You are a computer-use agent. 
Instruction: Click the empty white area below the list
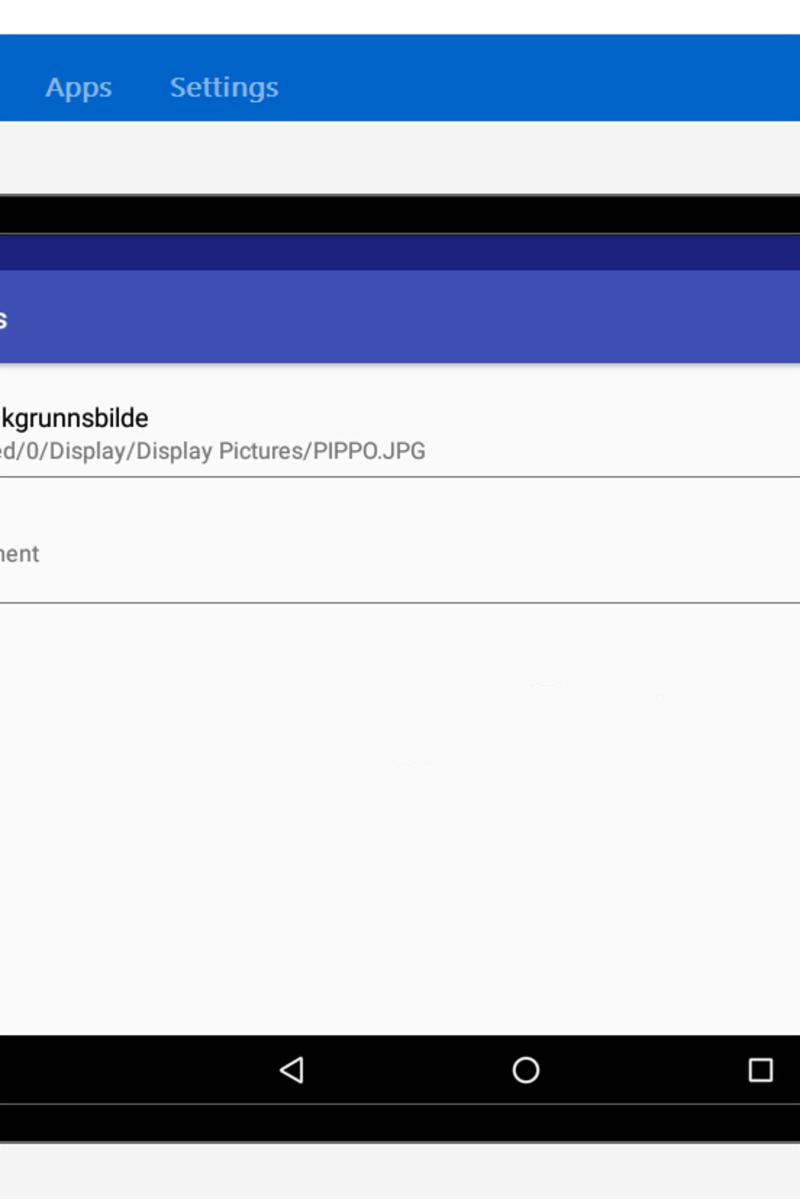400,818
